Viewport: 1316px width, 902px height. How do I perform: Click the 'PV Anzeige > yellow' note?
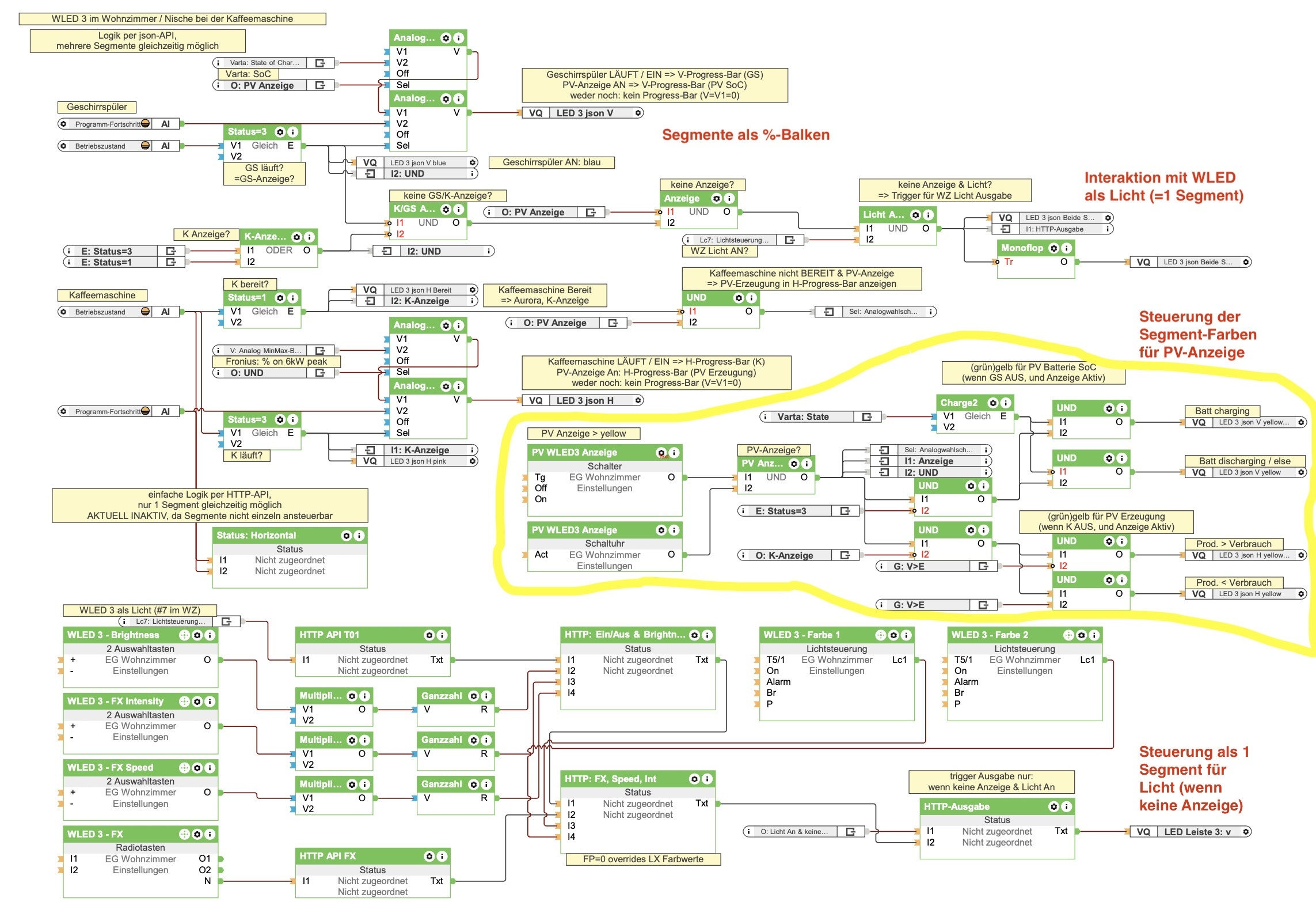coord(584,434)
